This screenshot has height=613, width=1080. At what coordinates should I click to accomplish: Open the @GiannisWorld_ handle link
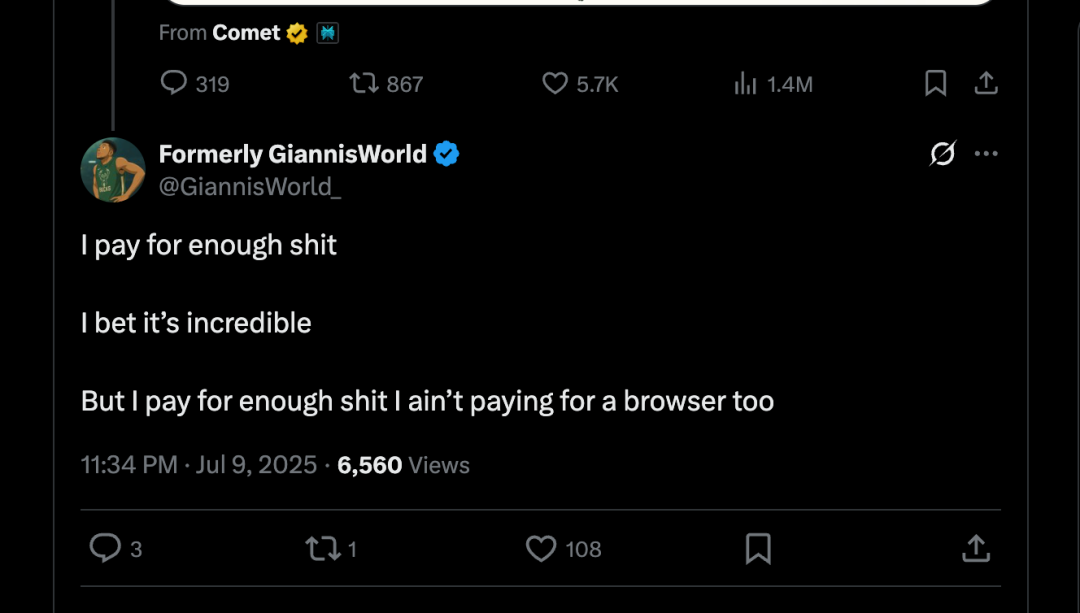click(250, 186)
